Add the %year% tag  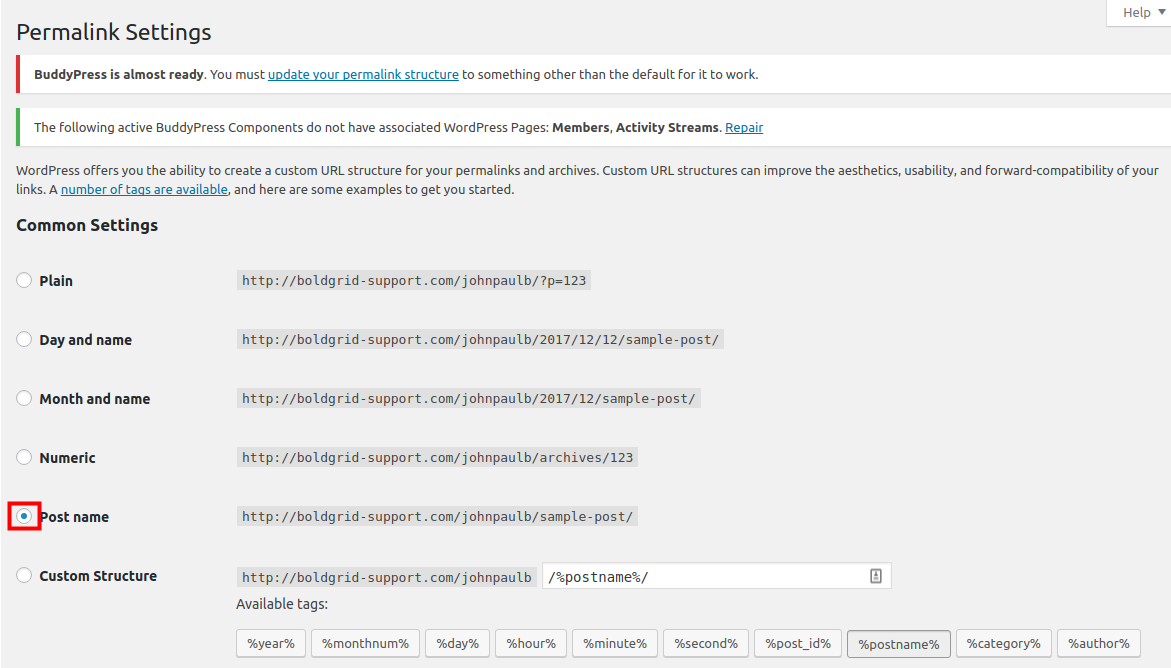[x=271, y=643]
